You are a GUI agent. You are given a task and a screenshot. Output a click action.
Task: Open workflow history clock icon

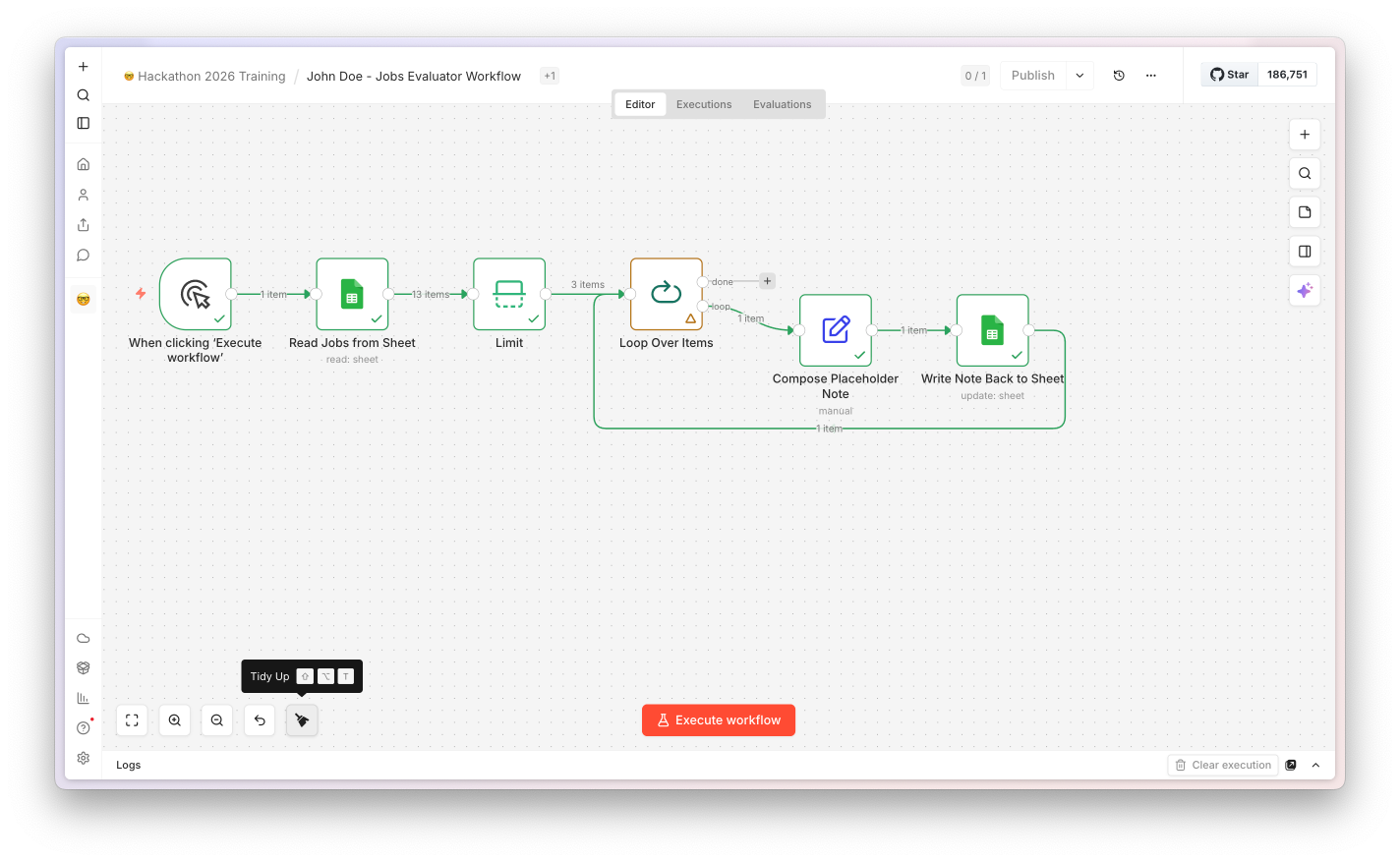pos(1119,76)
